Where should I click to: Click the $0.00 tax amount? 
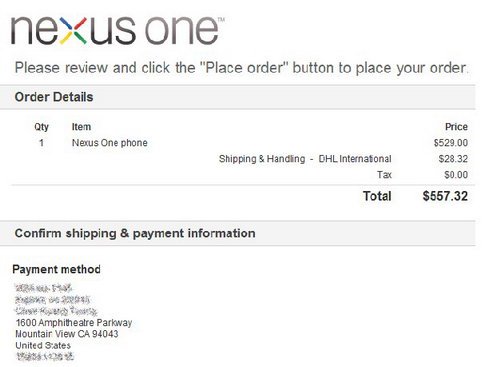[x=456, y=175]
